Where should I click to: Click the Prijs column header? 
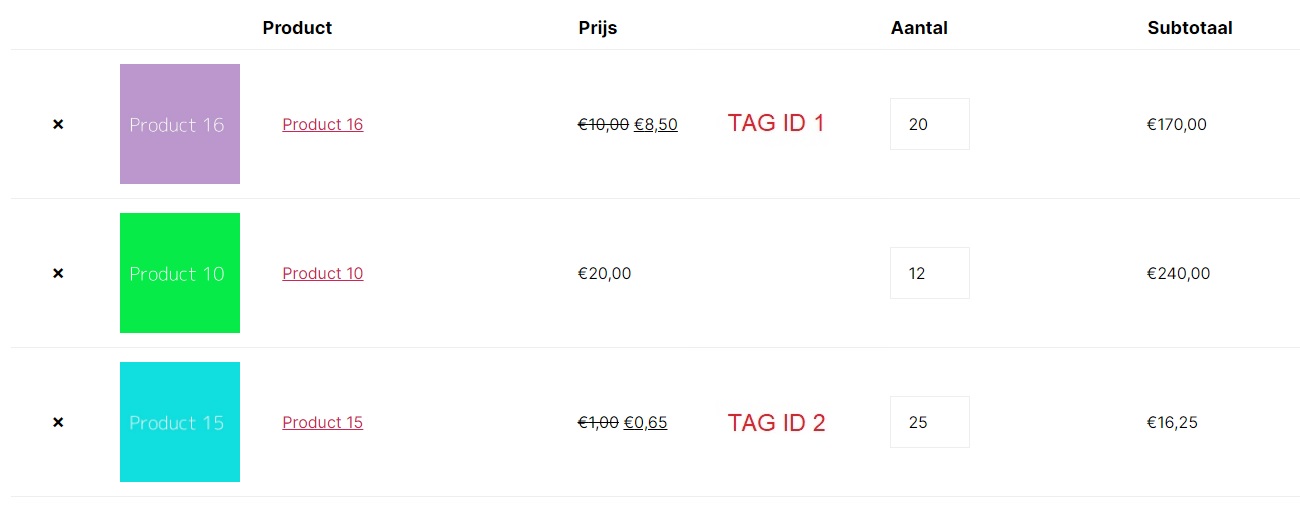[x=598, y=28]
